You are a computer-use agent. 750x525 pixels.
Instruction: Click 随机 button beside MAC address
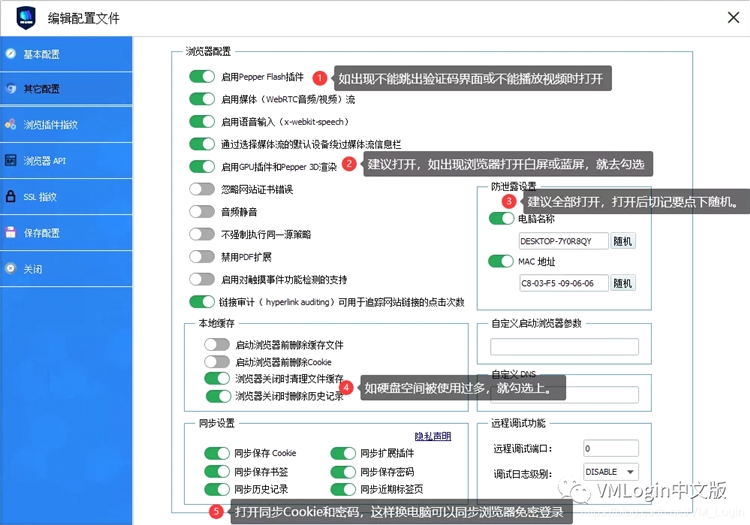(x=623, y=283)
